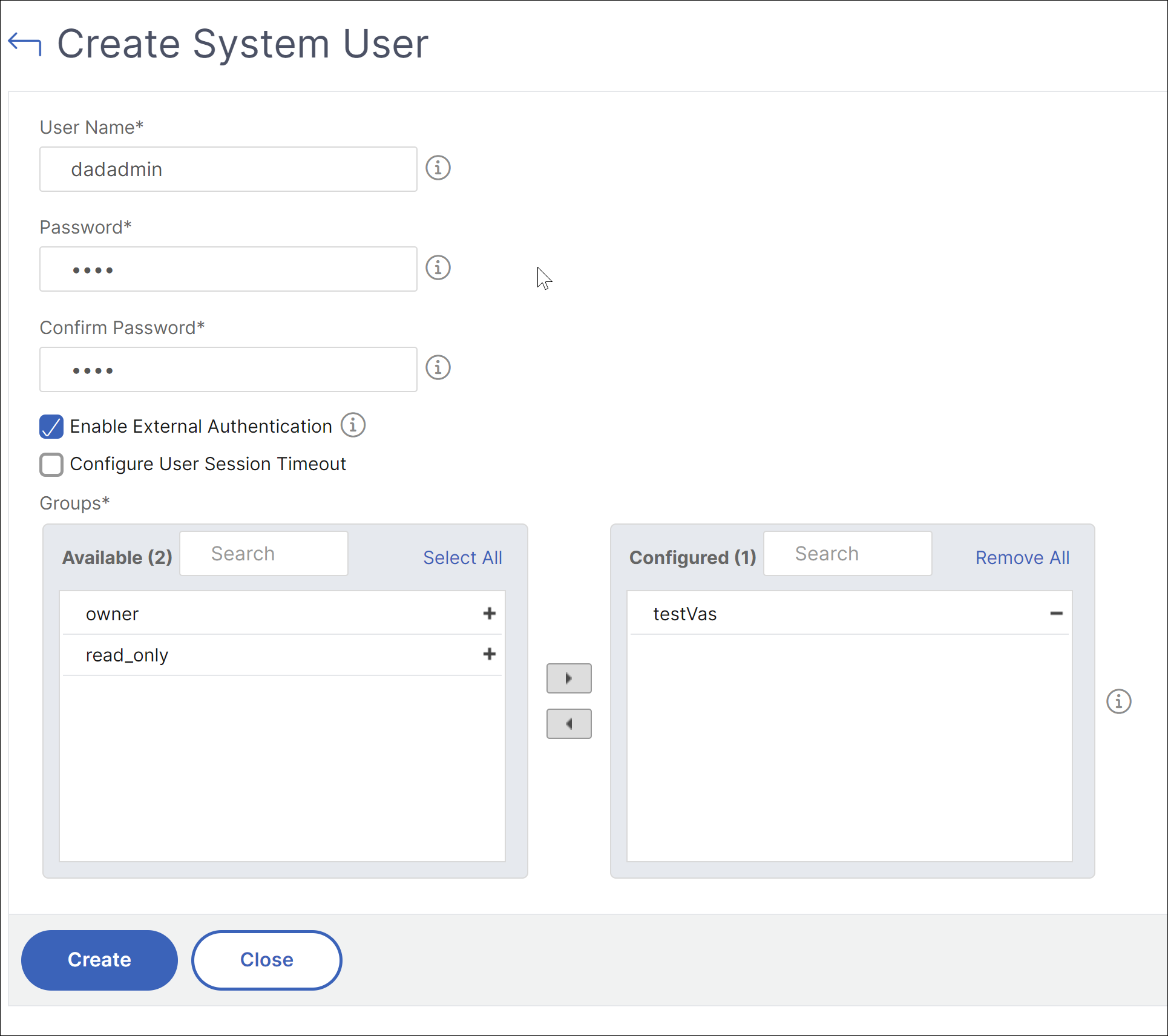Click the Groups configured info icon

1120,700
